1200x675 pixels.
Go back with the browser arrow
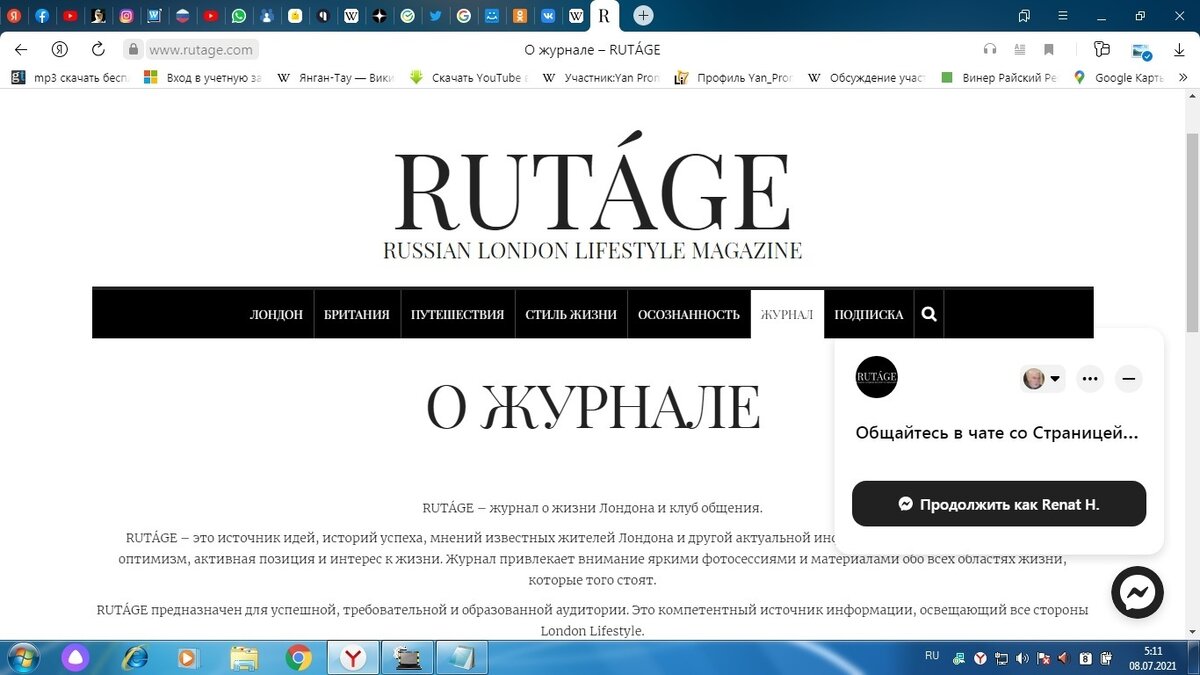pyautogui.click(x=21, y=49)
